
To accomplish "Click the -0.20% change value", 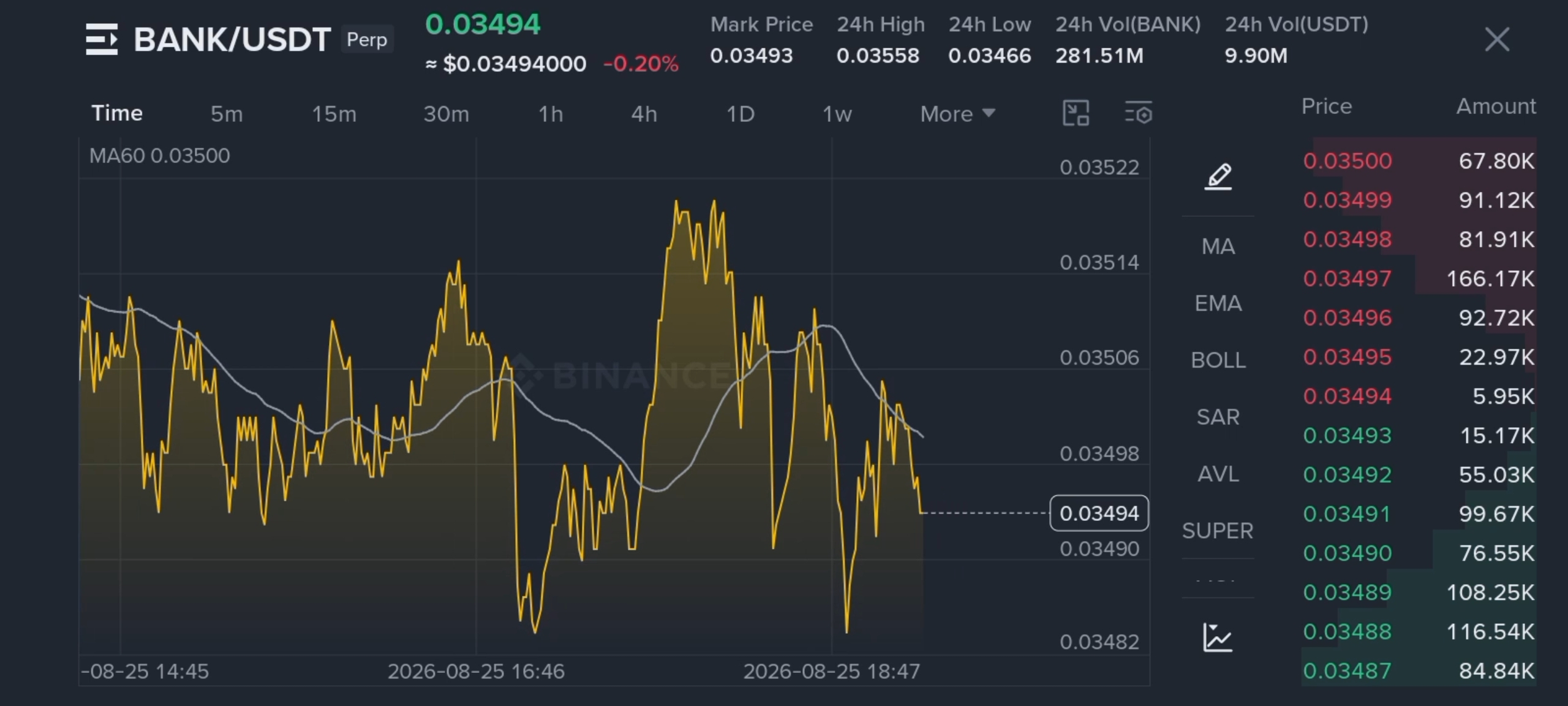I will (641, 64).
